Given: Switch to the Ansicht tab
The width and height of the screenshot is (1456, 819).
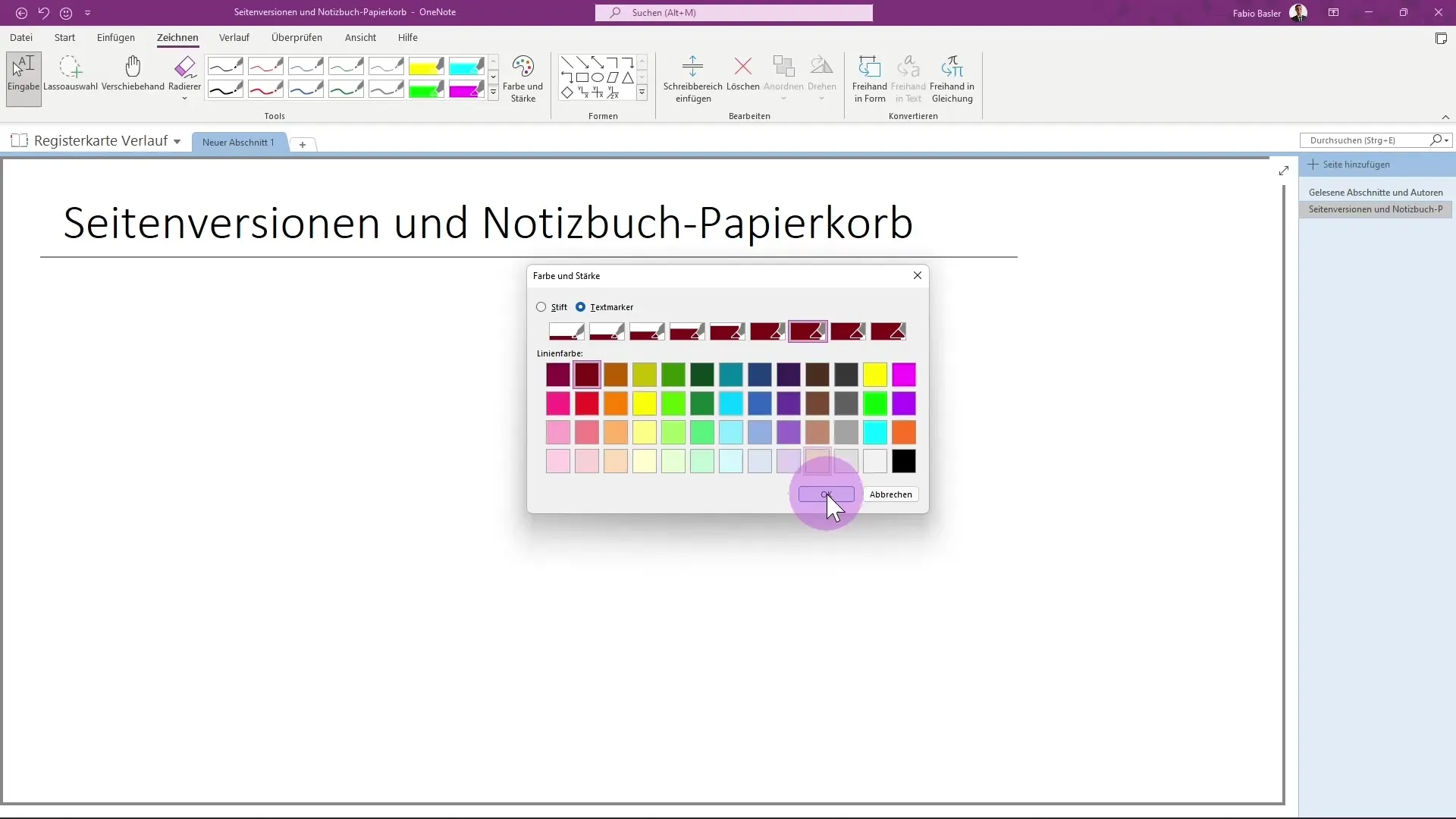Looking at the screenshot, I should (x=360, y=37).
